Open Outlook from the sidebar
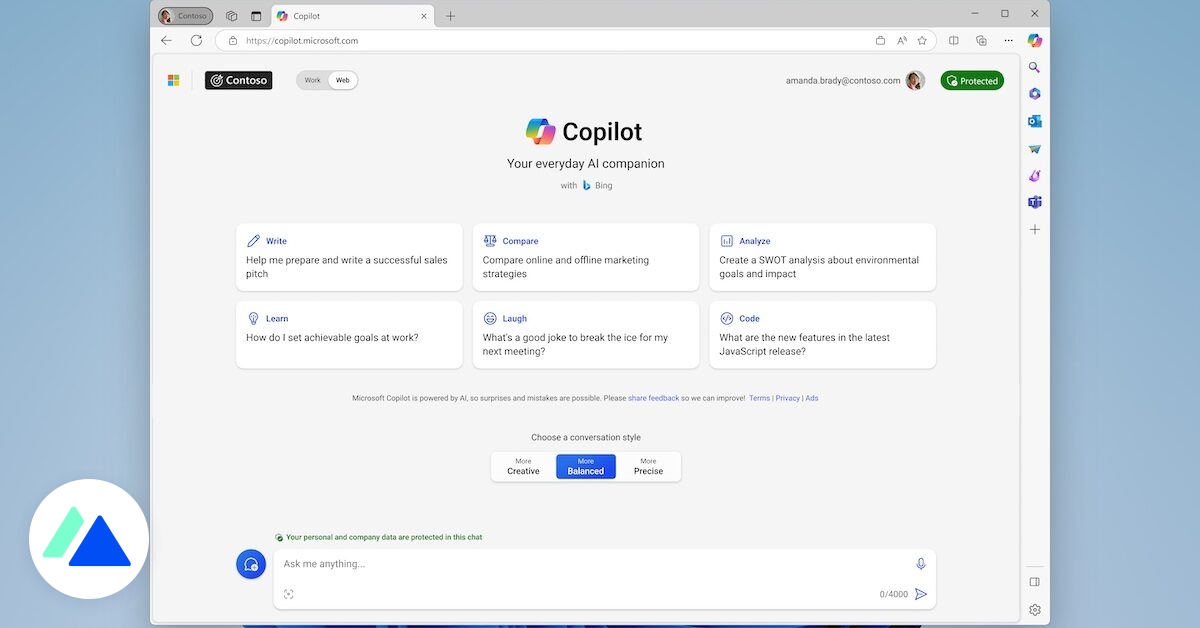Screen dimensions: 1200x628 point(1035,121)
